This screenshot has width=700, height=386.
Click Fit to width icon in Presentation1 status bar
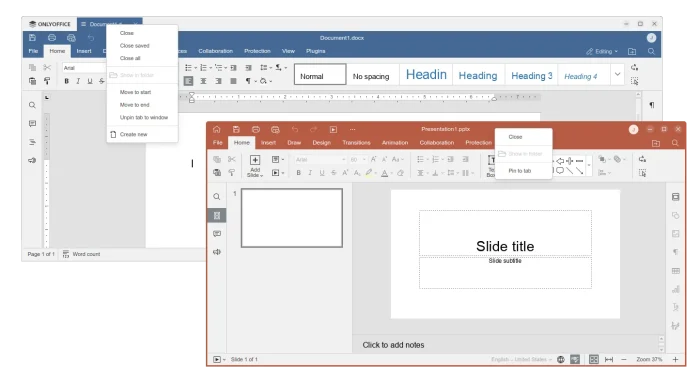click(x=608, y=359)
